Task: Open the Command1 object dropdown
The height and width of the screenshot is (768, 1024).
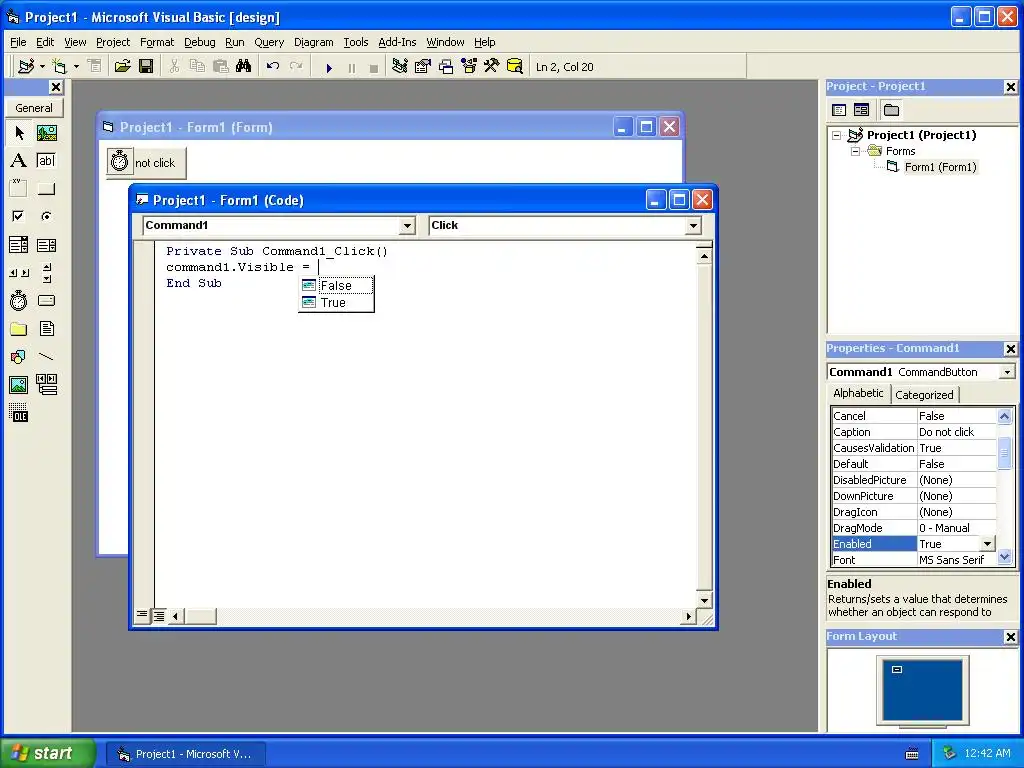Action: pos(407,226)
